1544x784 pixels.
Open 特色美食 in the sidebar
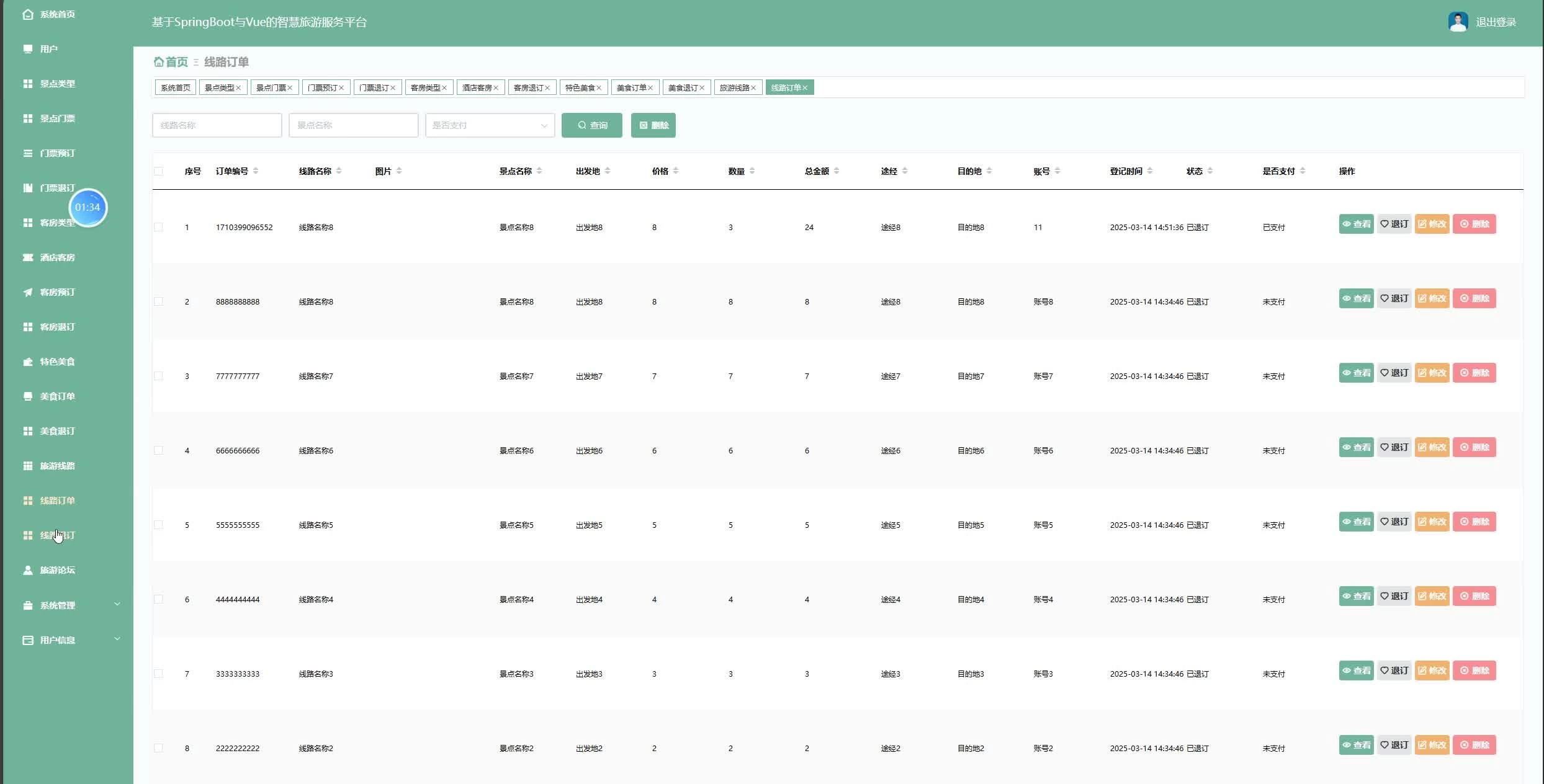(57, 362)
